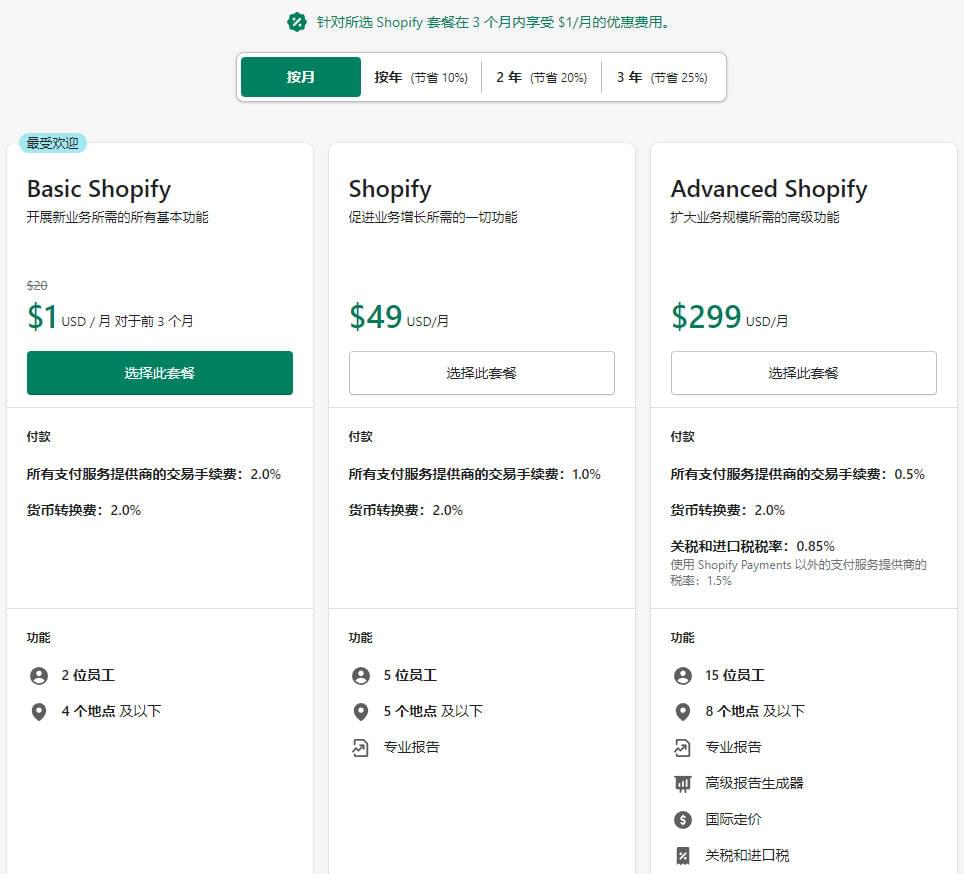The width and height of the screenshot is (964, 874).
Task: Click 2 位员工 in Basic plan
Action: (88, 675)
